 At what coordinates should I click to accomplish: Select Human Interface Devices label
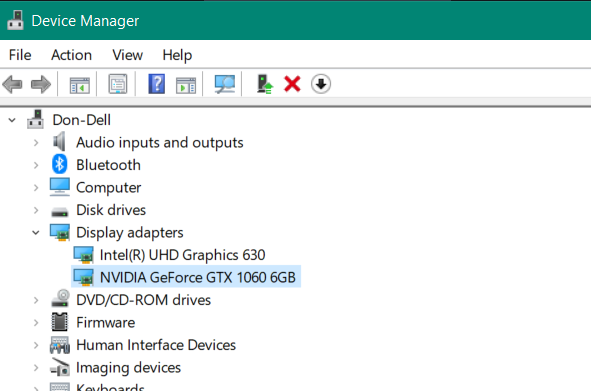156,345
